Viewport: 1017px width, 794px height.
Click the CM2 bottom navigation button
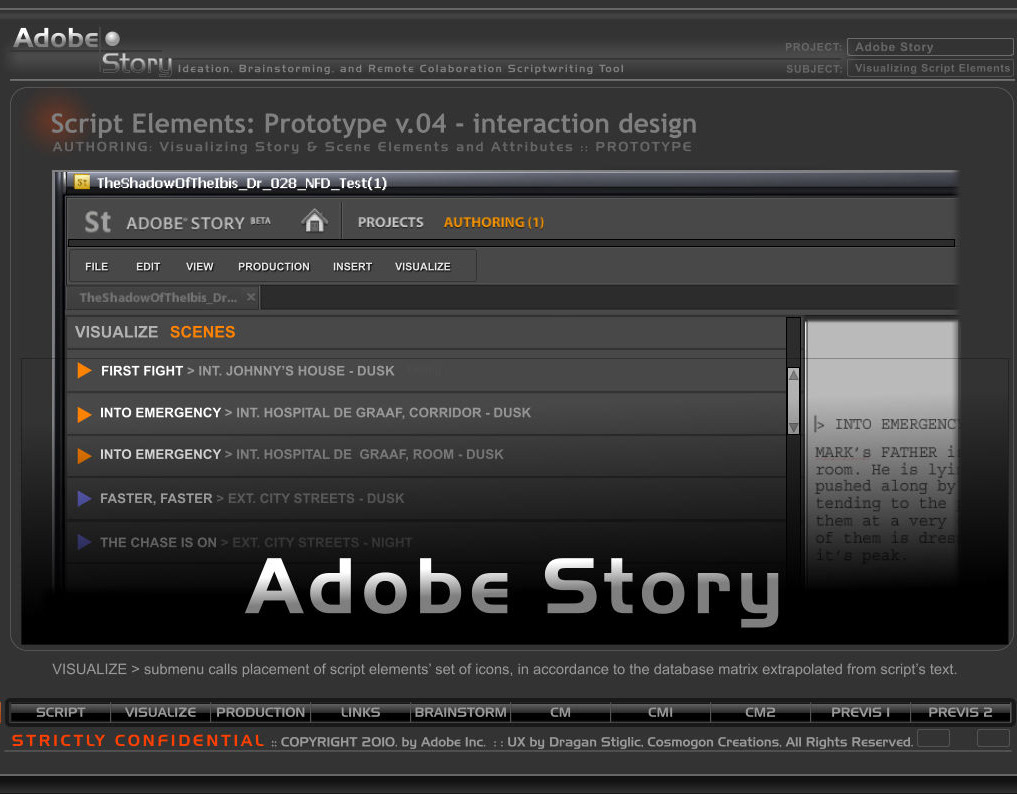click(760, 712)
